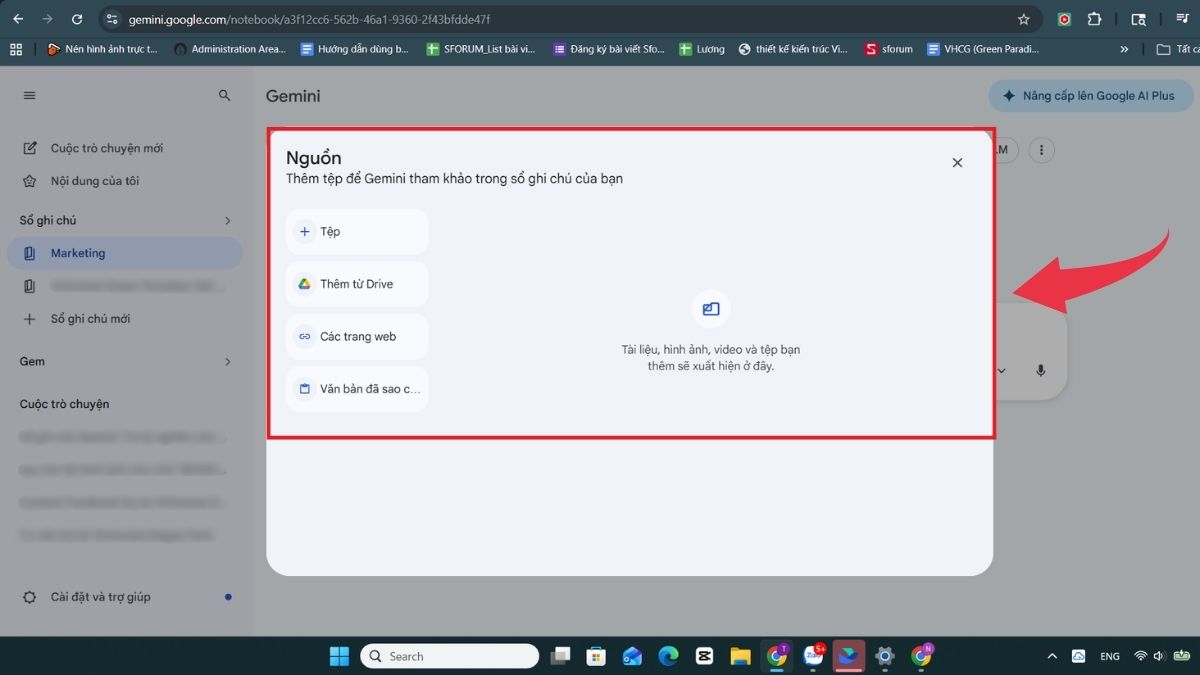
Task: Show hidden system tray icons
Action: (x=1052, y=656)
